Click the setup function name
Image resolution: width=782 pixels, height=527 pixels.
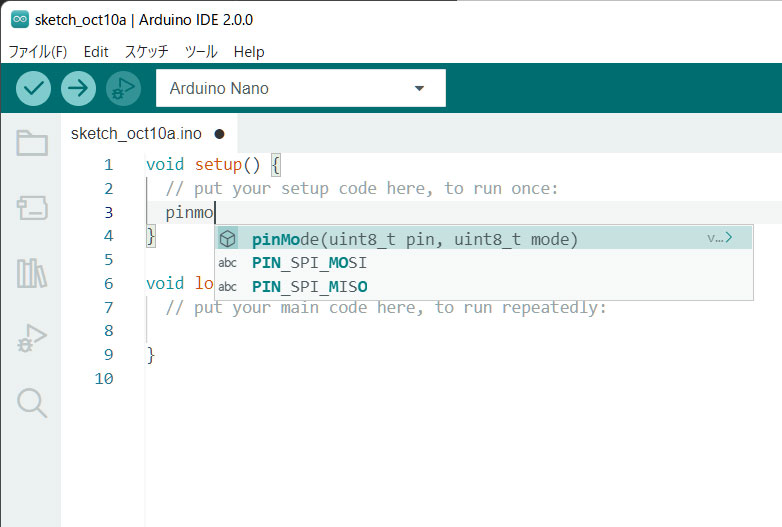(x=218, y=165)
